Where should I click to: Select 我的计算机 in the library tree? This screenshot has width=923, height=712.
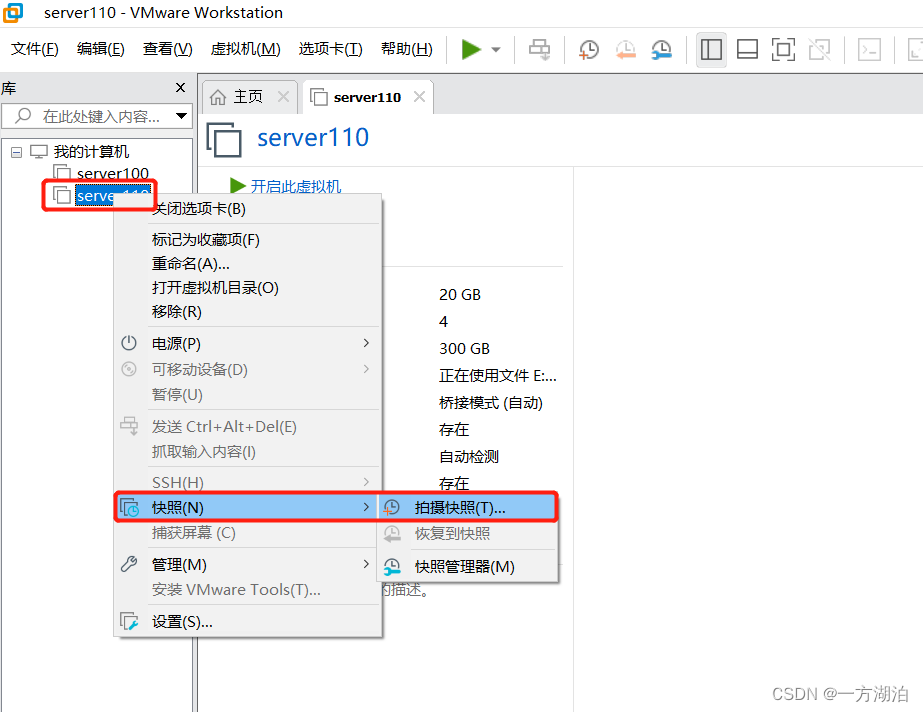coord(91,152)
